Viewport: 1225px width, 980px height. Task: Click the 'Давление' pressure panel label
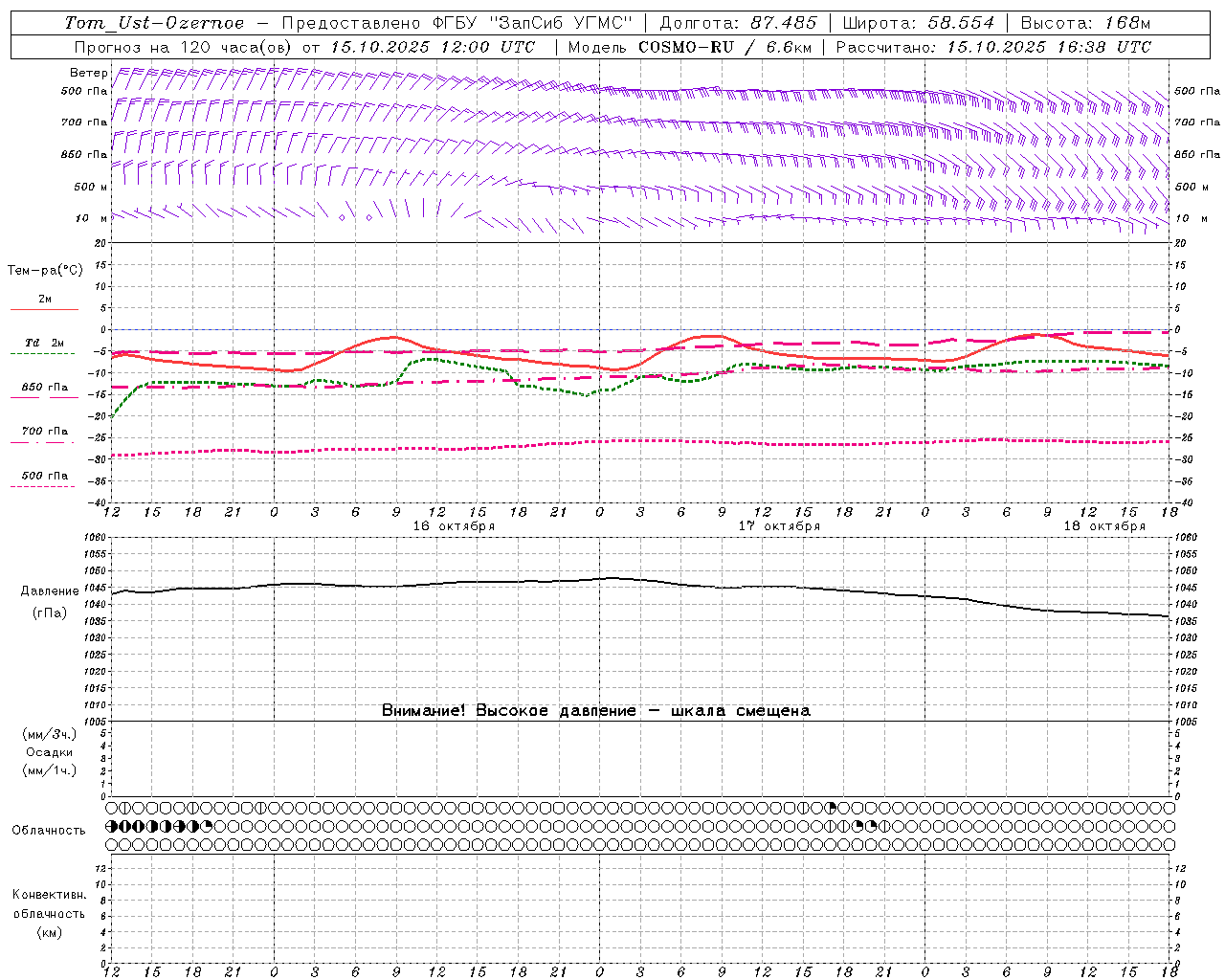[50, 591]
